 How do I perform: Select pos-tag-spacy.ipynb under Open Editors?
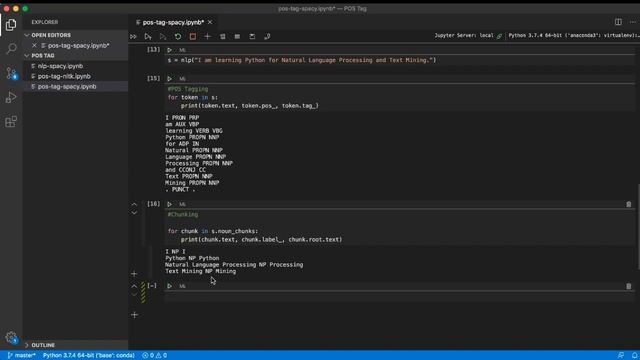pos(78,45)
